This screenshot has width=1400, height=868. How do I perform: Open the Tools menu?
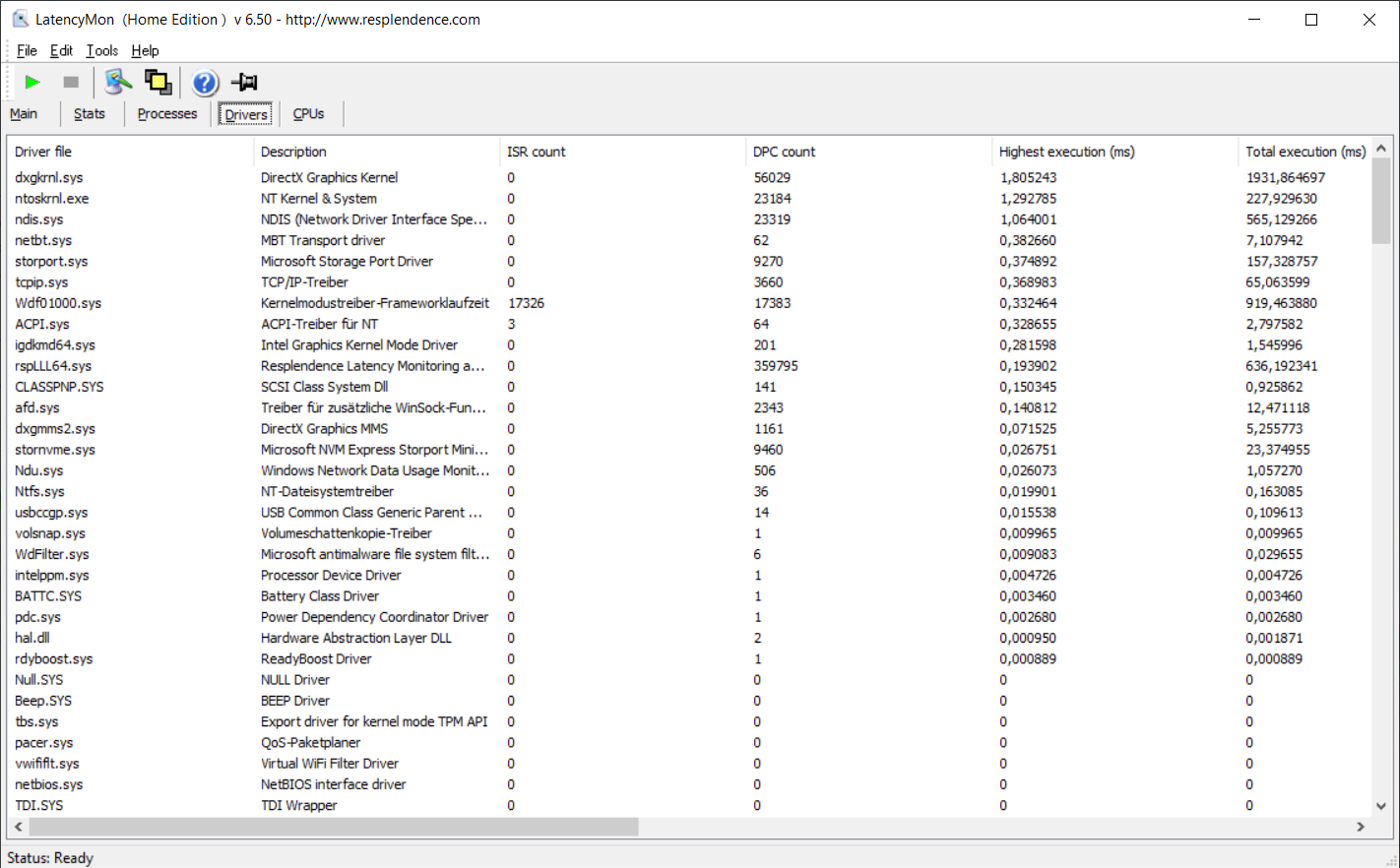click(x=101, y=51)
